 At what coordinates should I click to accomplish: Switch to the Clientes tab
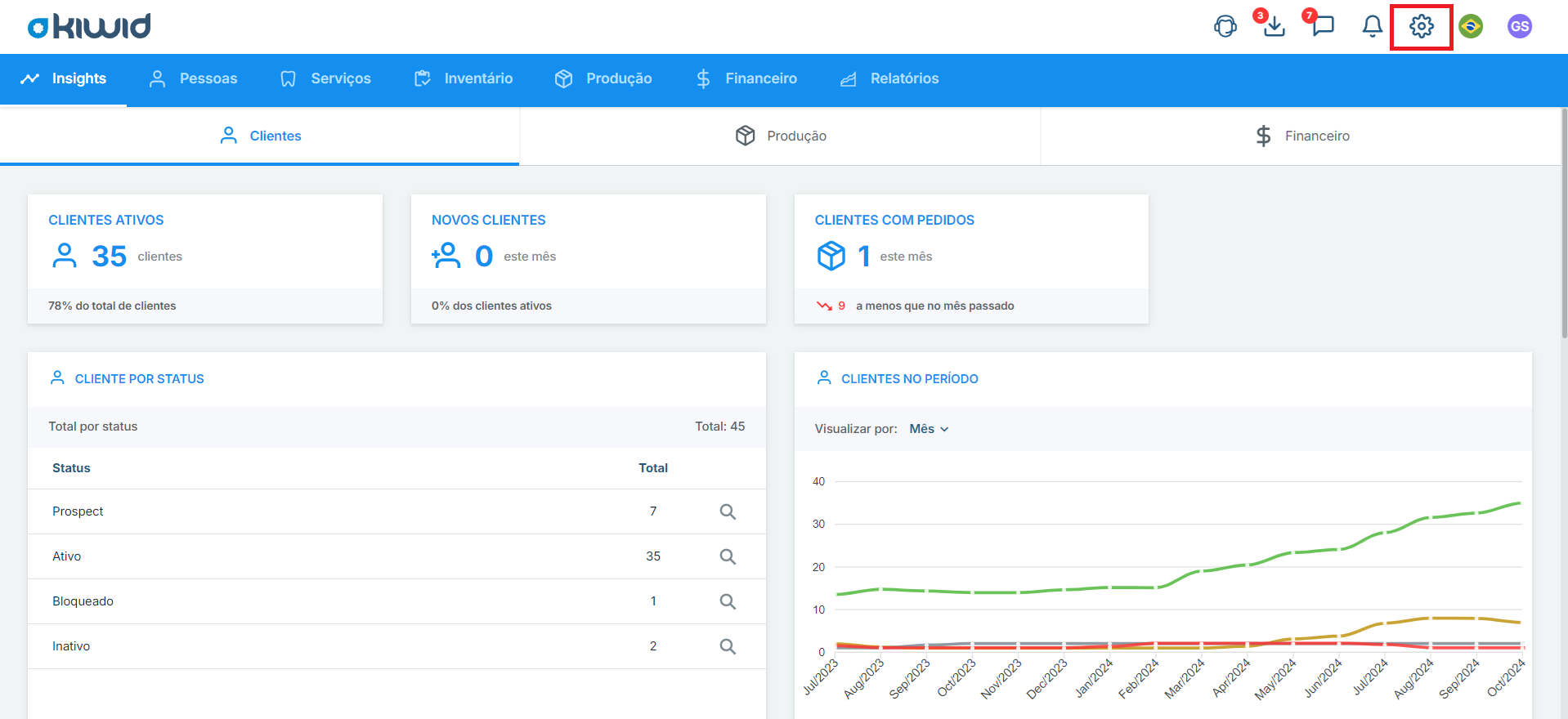coord(260,136)
